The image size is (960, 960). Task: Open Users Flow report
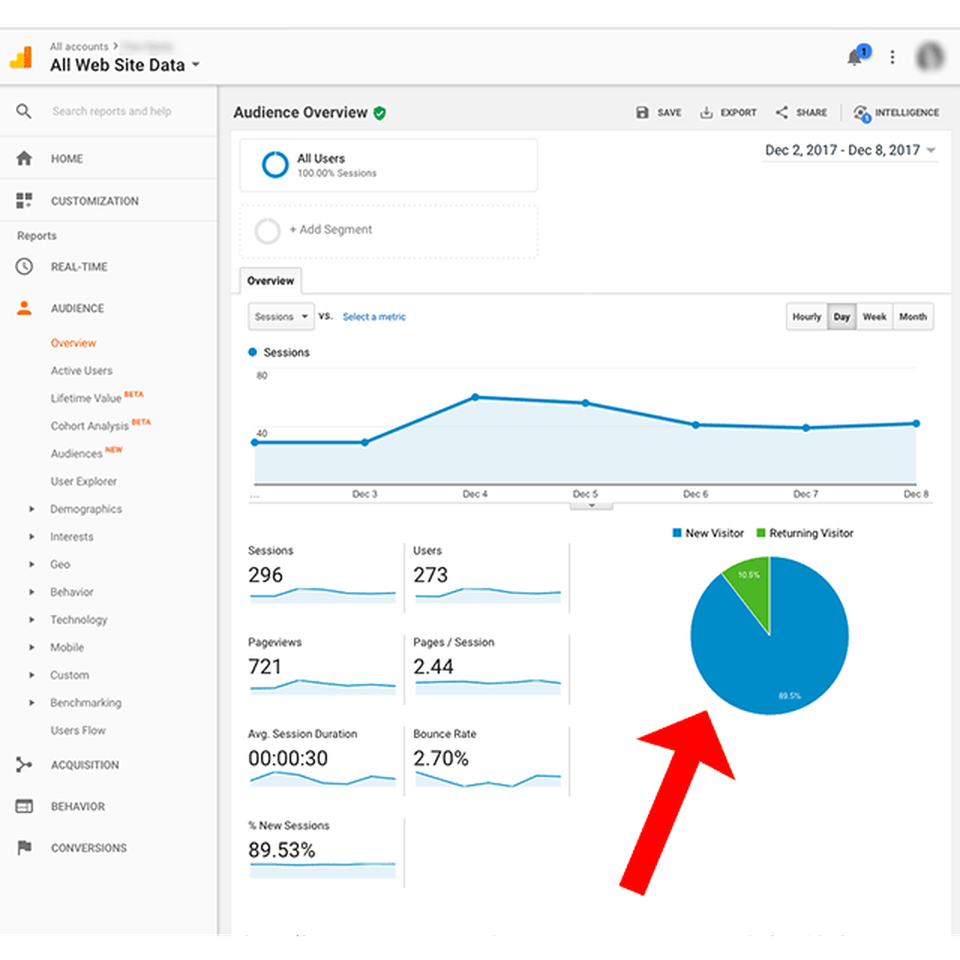click(78, 730)
